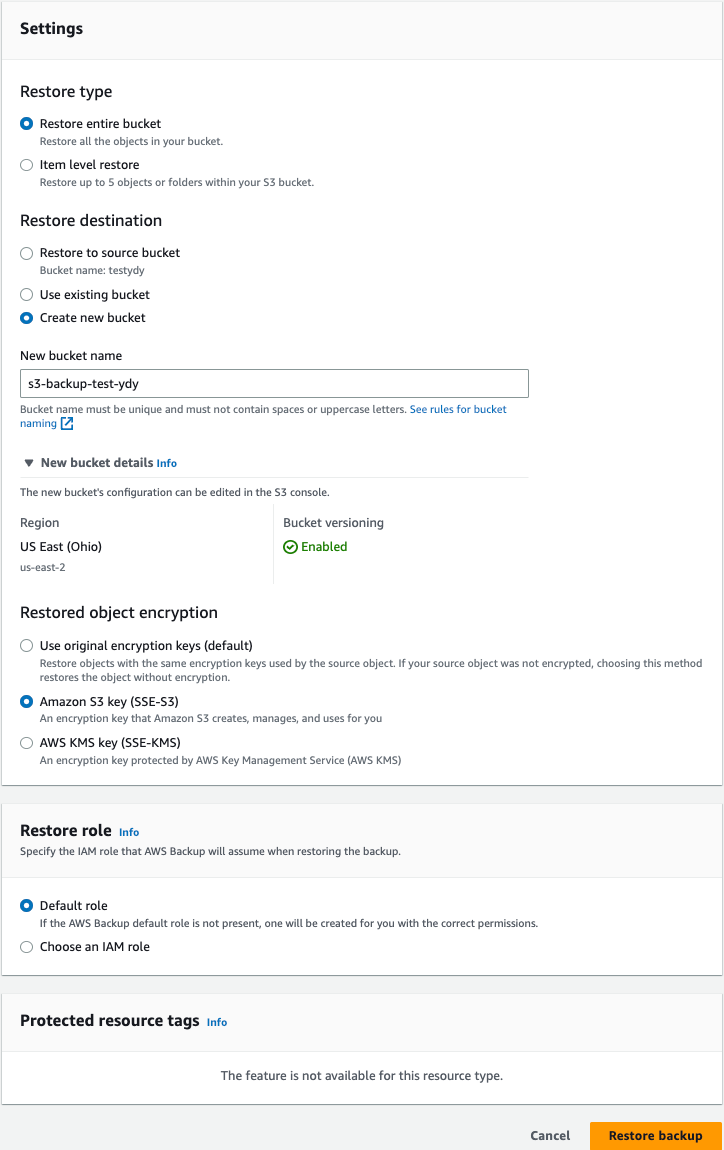Collapse the New bucket details triangle

click(29, 463)
